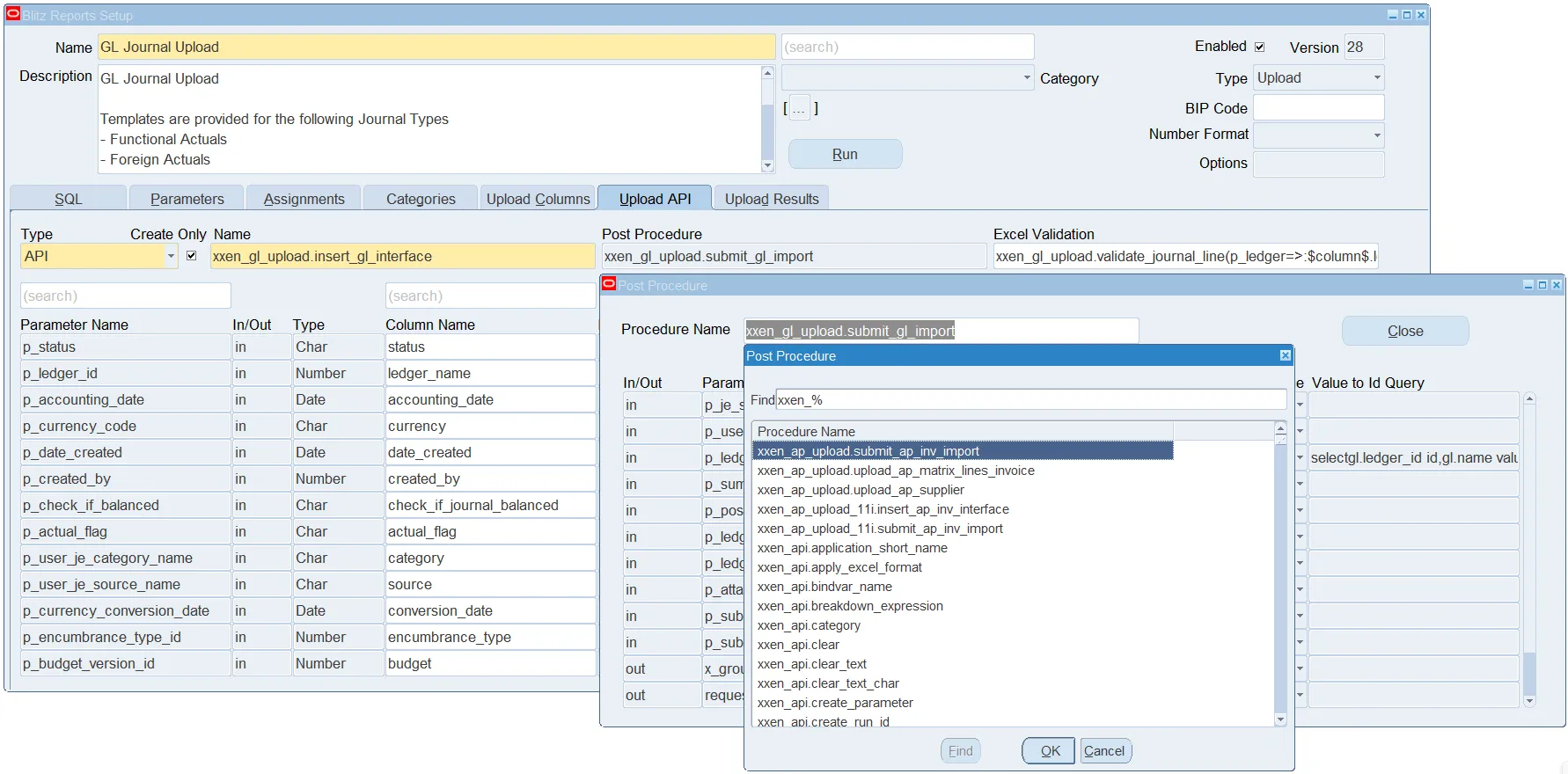This screenshot has width=1568, height=774.
Task: Select xxen_ap_upload.upload_ap_matrix_lines_invoice entry
Action: (x=896, y=471)
